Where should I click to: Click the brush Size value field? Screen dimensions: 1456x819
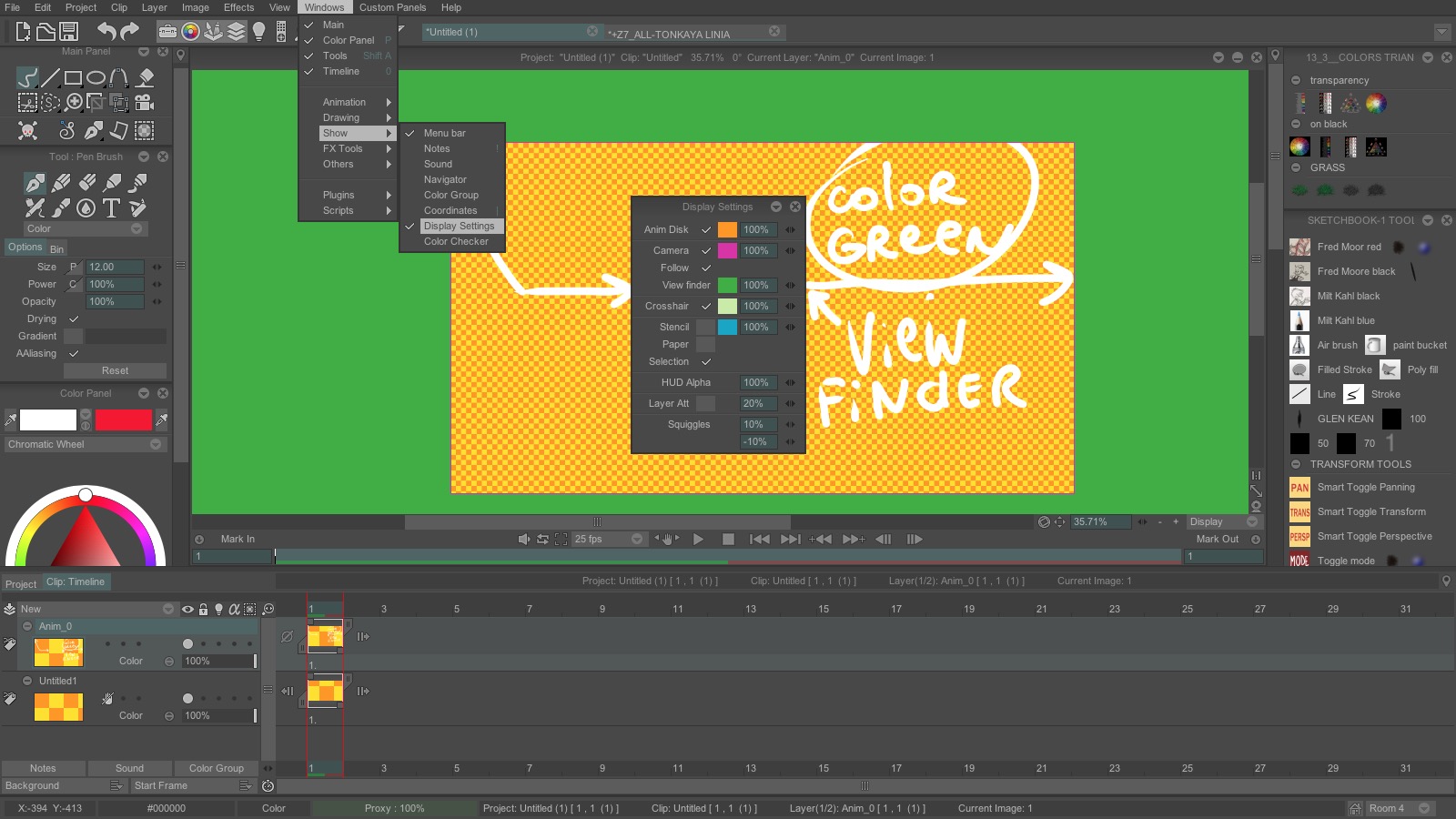point(115,267)
